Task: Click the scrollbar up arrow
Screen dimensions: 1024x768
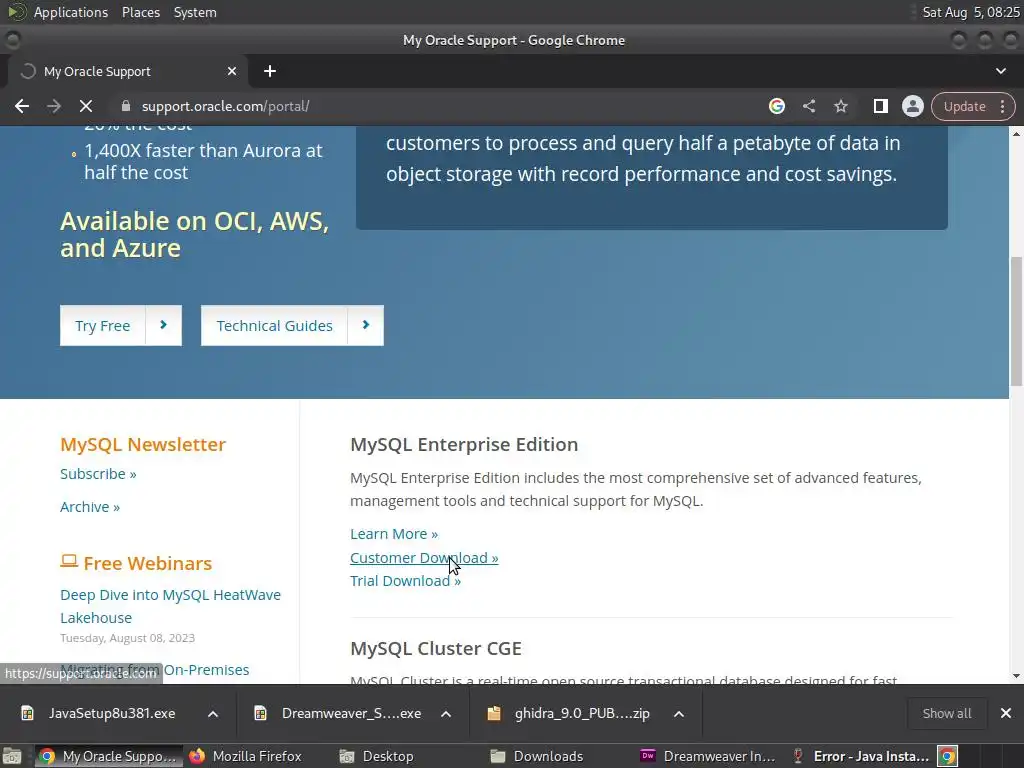Action: [x=1016, y=134]
